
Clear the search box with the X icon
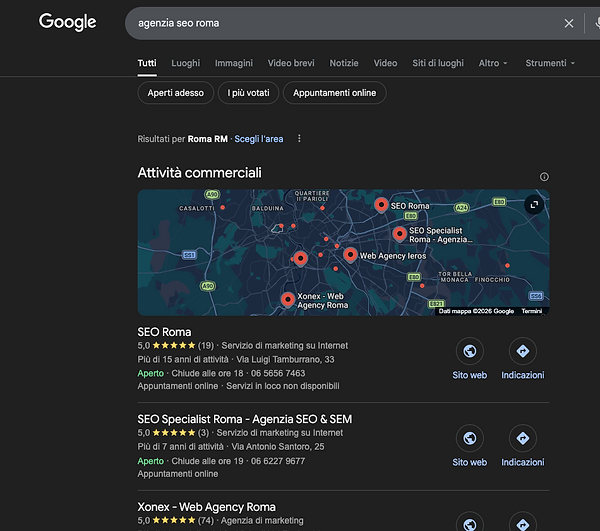point(569,23)
